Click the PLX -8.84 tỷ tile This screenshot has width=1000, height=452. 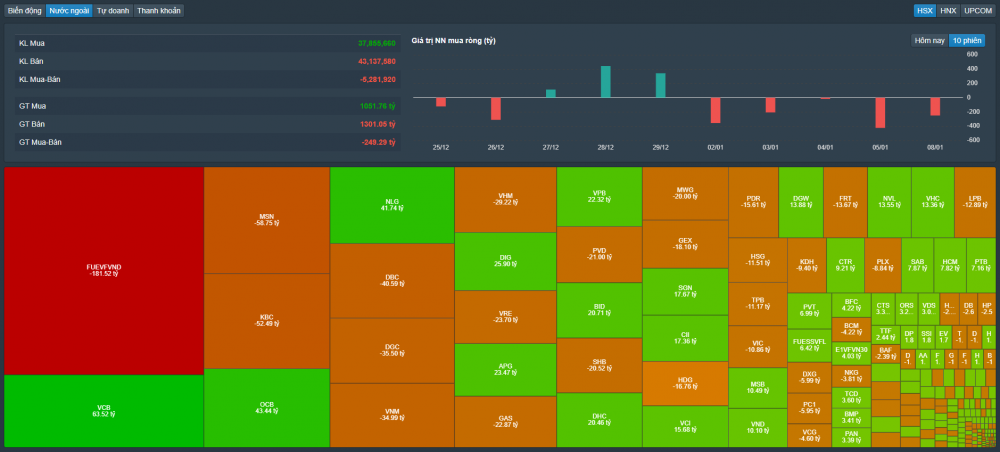tap(883, 265)
